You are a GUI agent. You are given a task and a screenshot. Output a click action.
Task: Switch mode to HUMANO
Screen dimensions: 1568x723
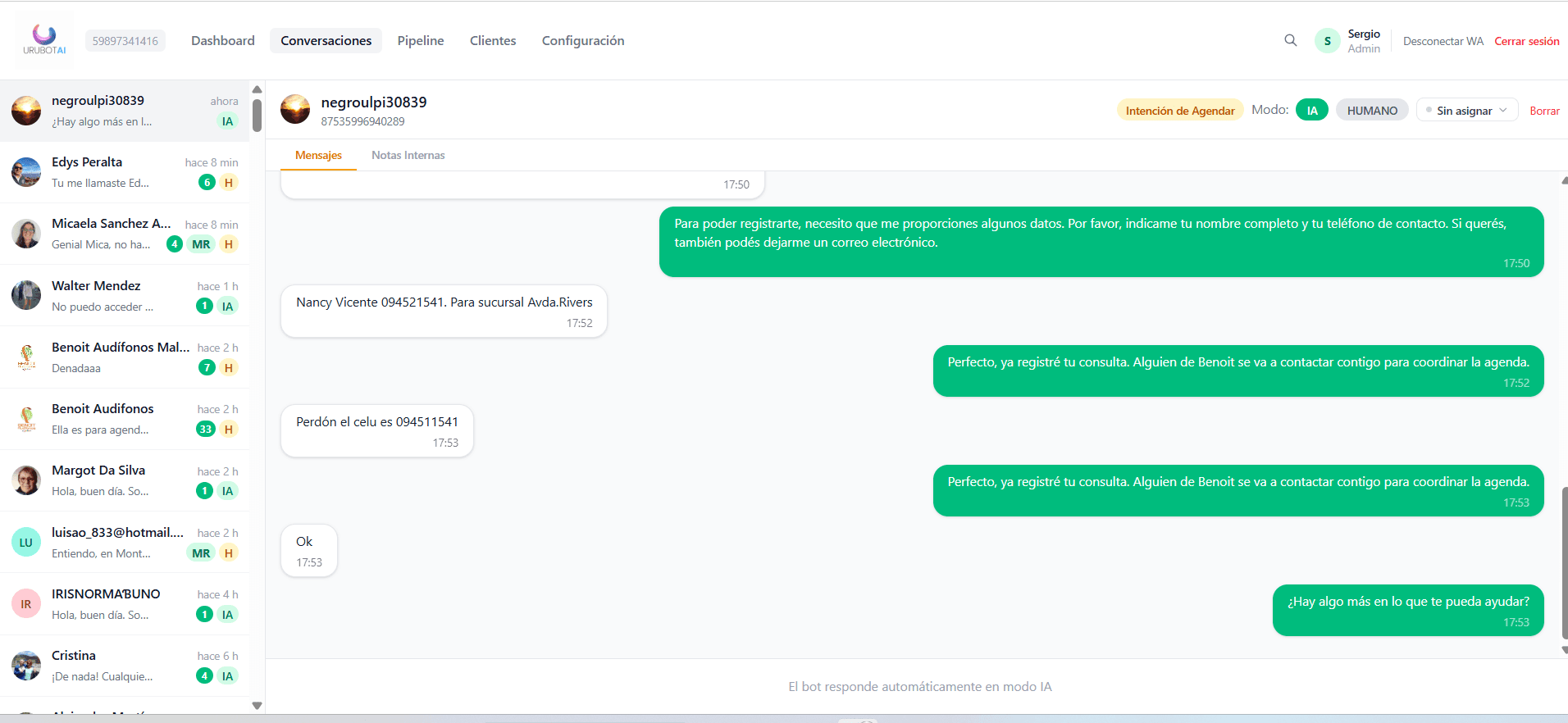coord(1372,110)
